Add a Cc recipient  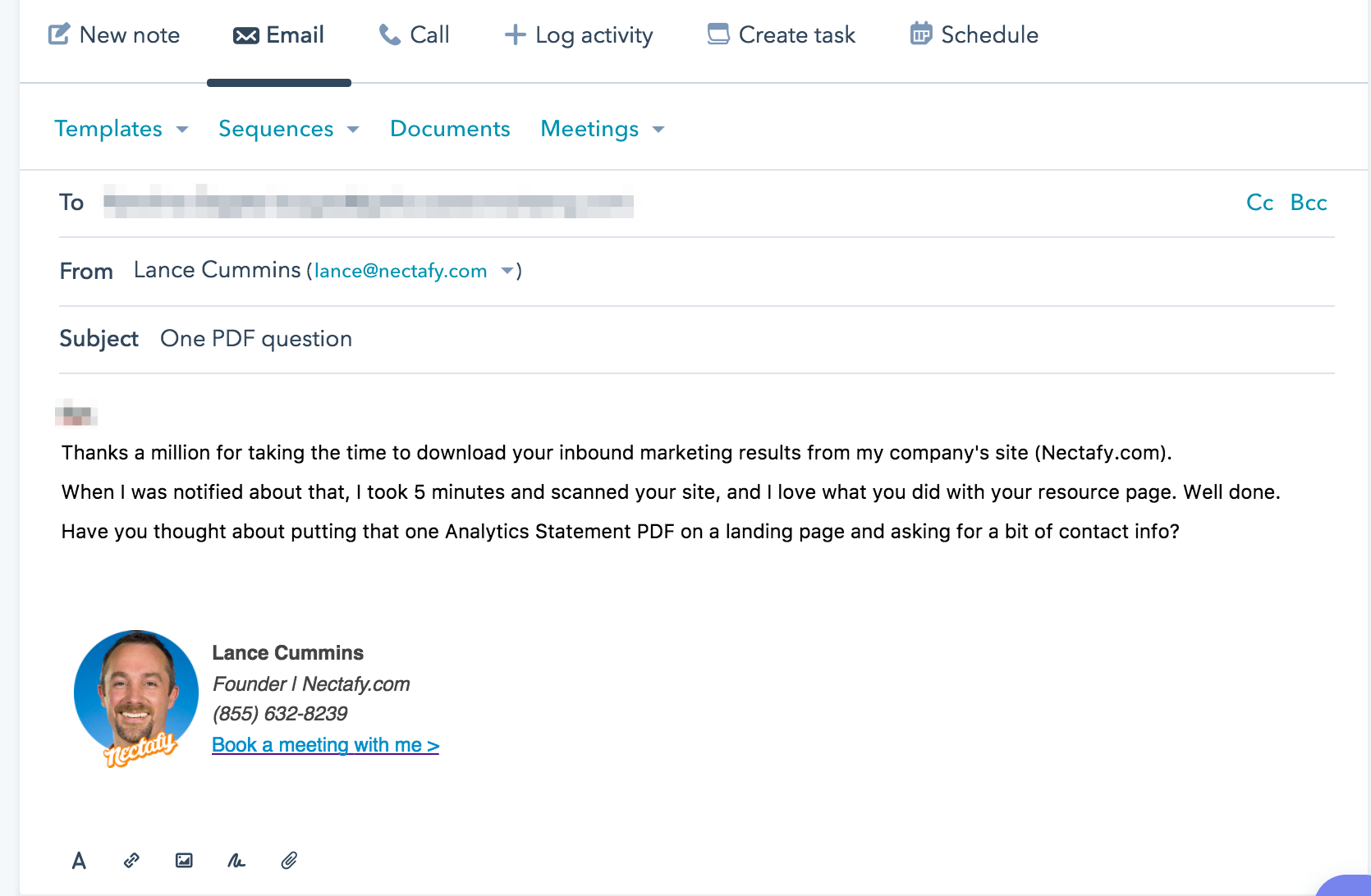click(1259, 202)
